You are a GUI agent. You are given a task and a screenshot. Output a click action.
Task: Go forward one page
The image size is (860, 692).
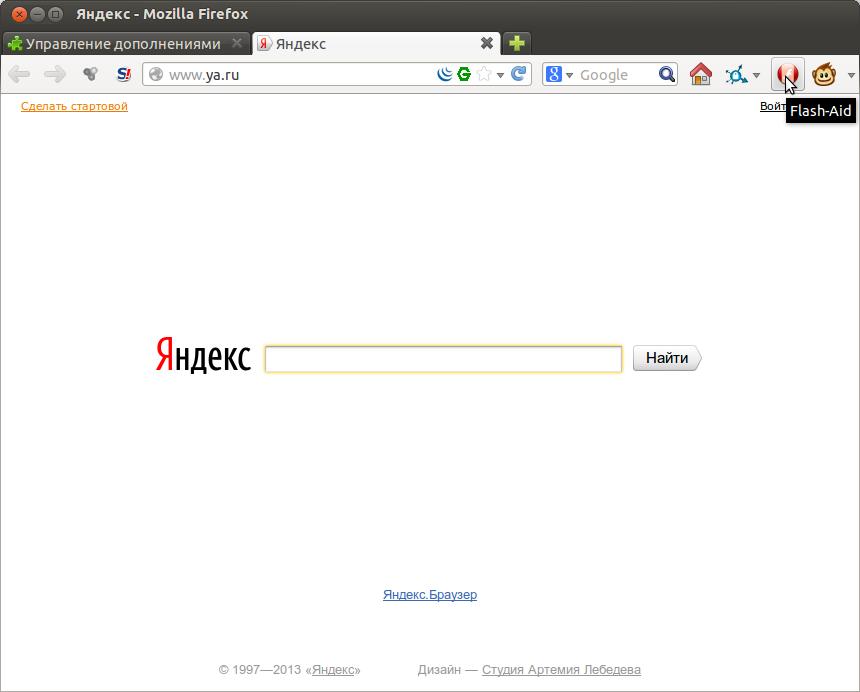(54, 74)
